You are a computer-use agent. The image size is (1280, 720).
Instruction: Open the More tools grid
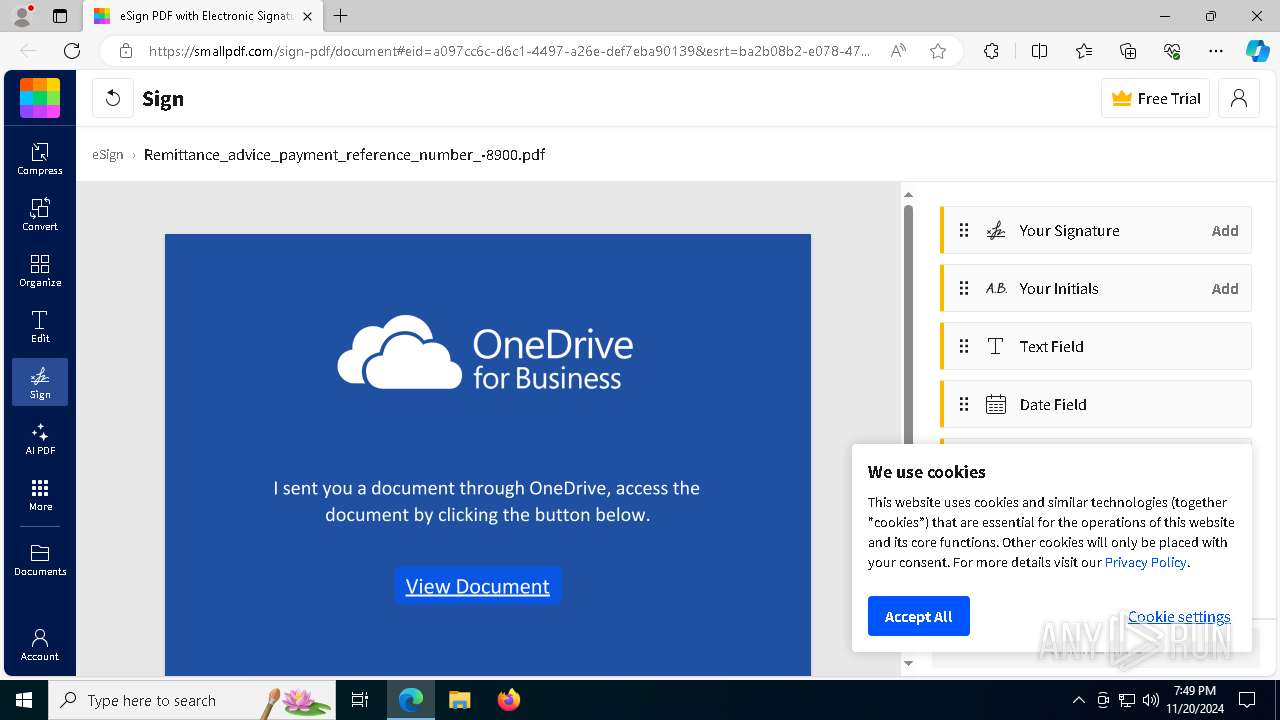(x=40, y=494)
